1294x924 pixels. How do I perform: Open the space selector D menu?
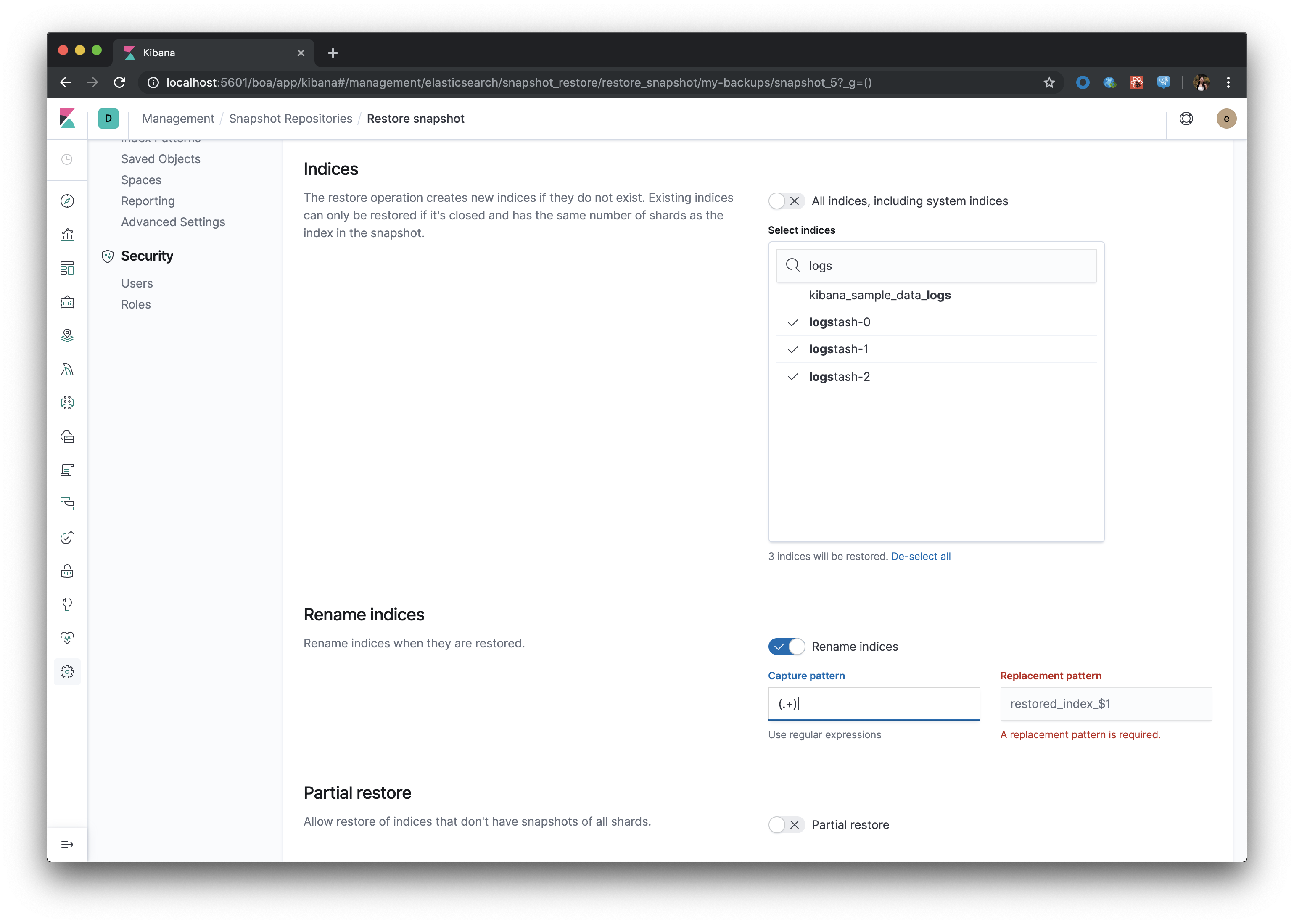108,119
